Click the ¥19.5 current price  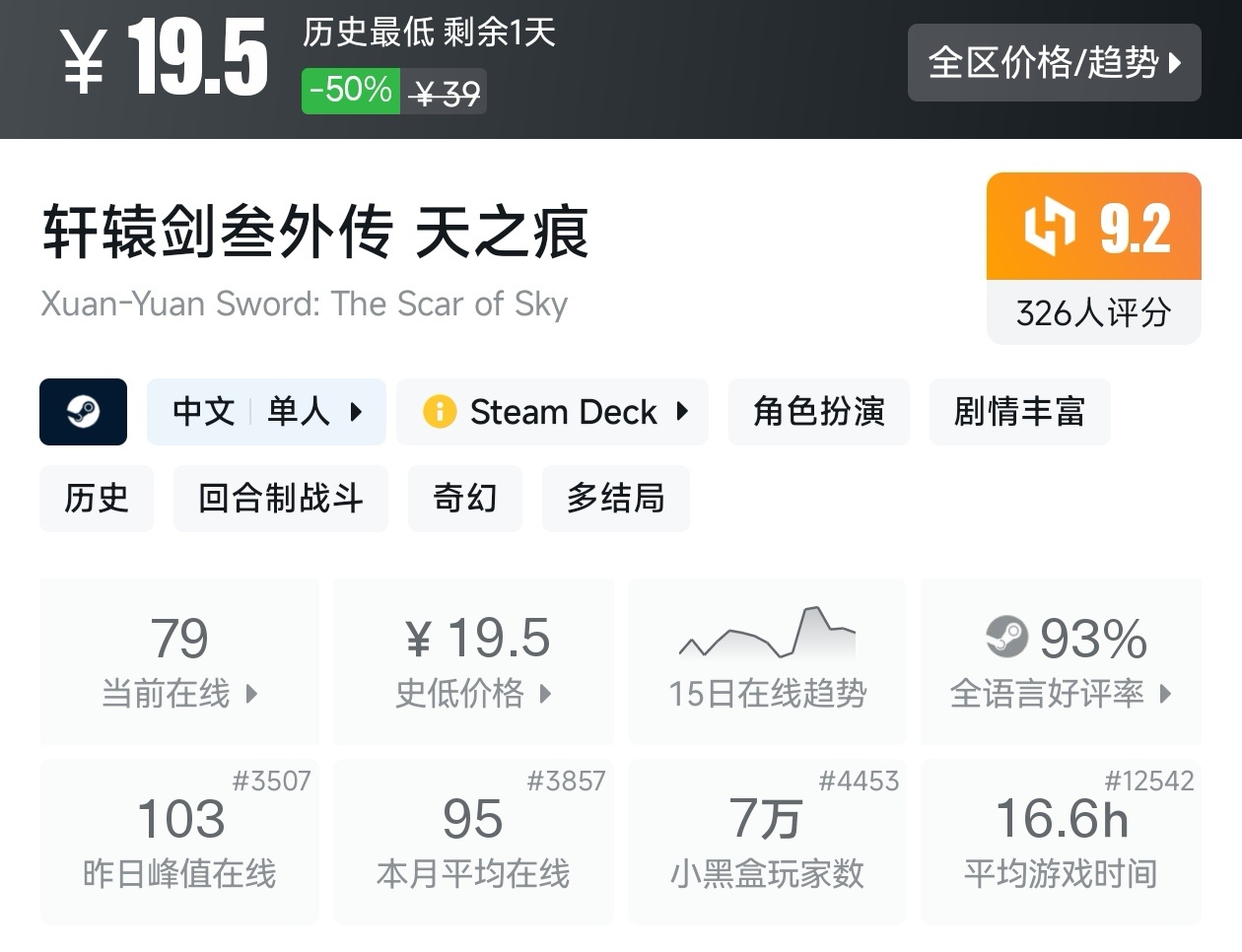[x=165, y=59]
